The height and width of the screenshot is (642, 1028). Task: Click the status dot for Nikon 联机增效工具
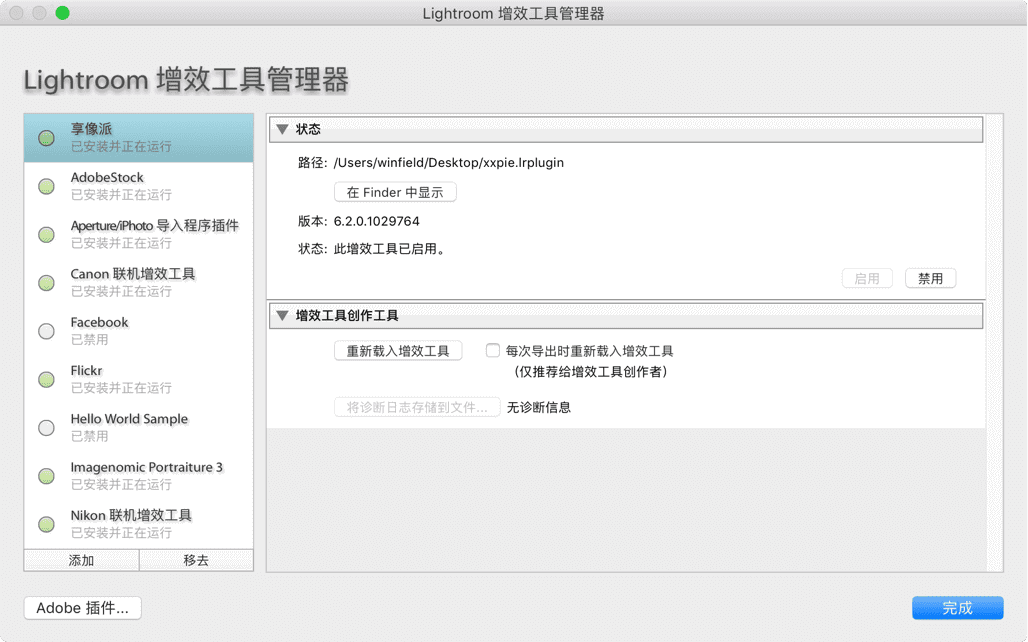46,524
